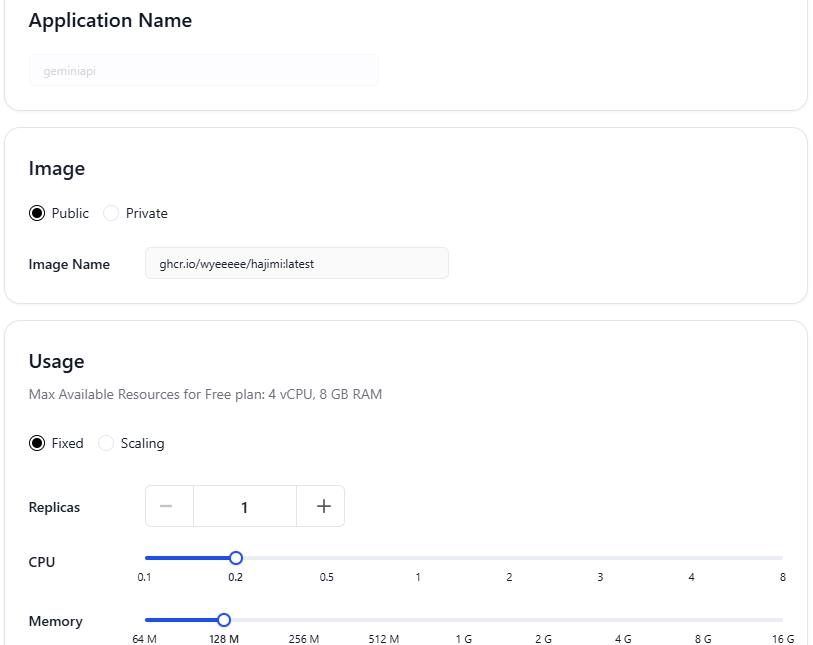Click the plus icon to increase replicas
This screenshot has width=813, height=645.
(323, 506)
